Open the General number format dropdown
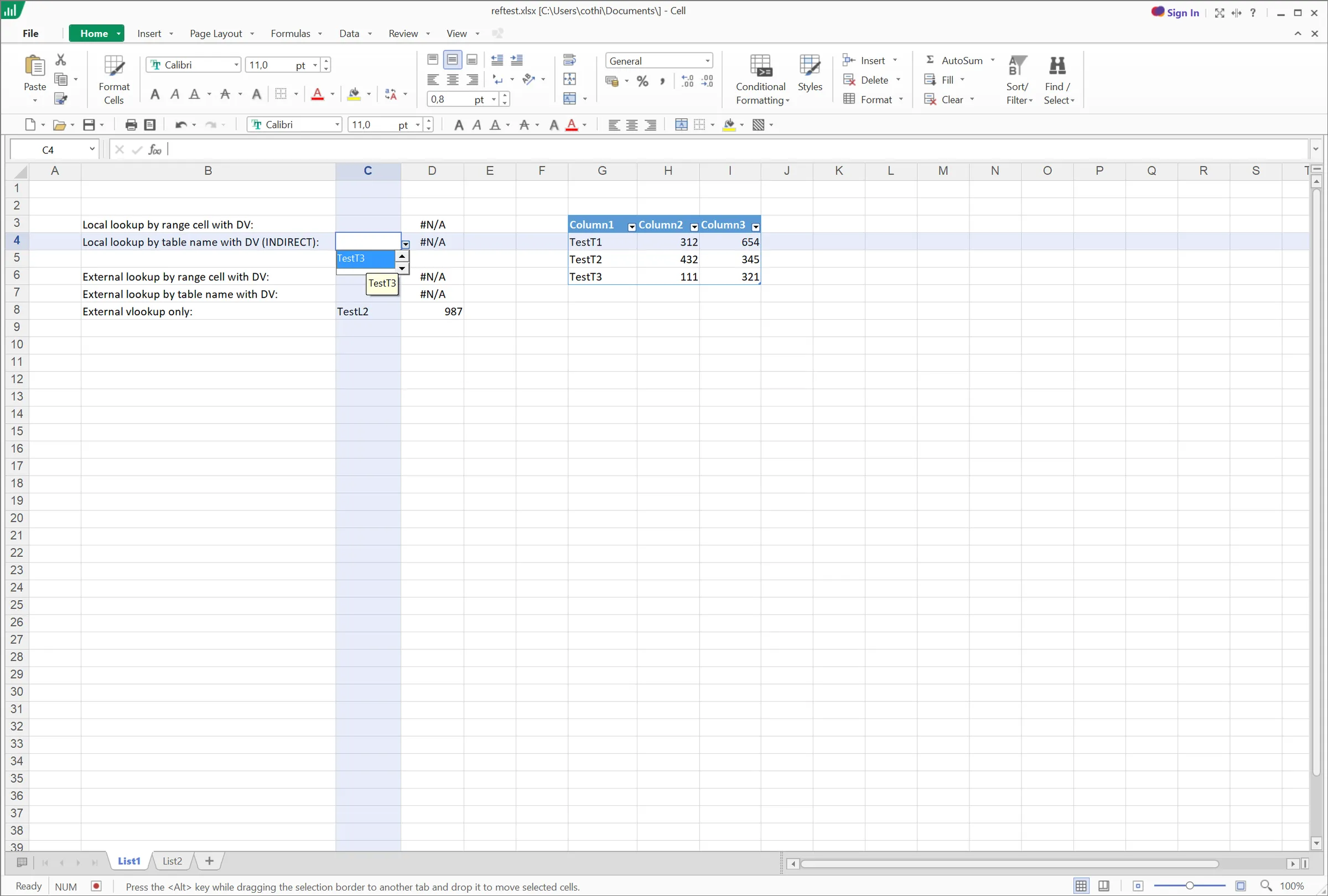 (708, 60)
